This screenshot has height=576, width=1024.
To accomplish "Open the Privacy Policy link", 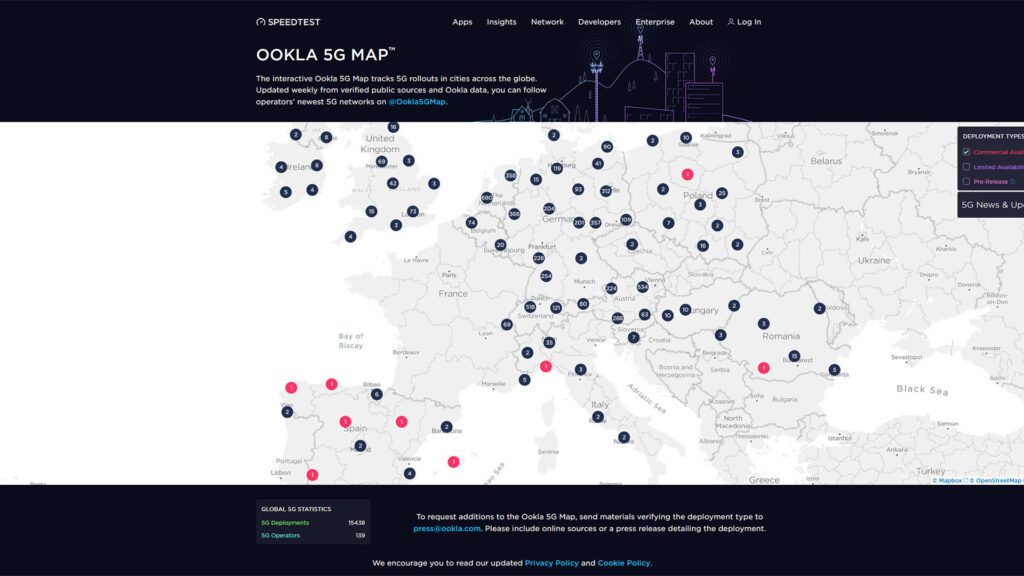I will coord(552,563).
